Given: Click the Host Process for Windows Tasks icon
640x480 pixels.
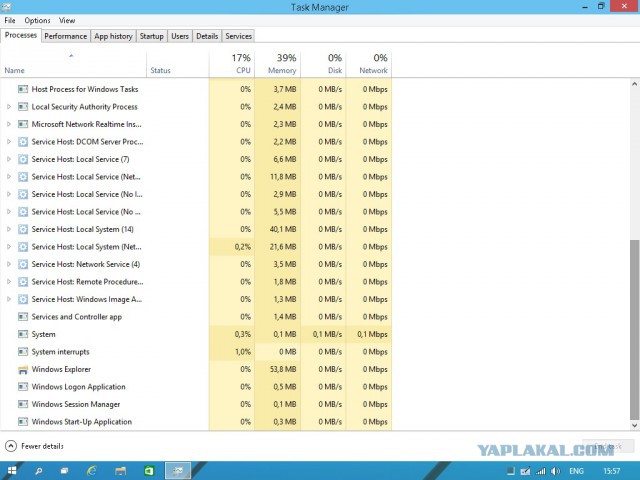Looking at the screenshot, I should tap(23, 89).
